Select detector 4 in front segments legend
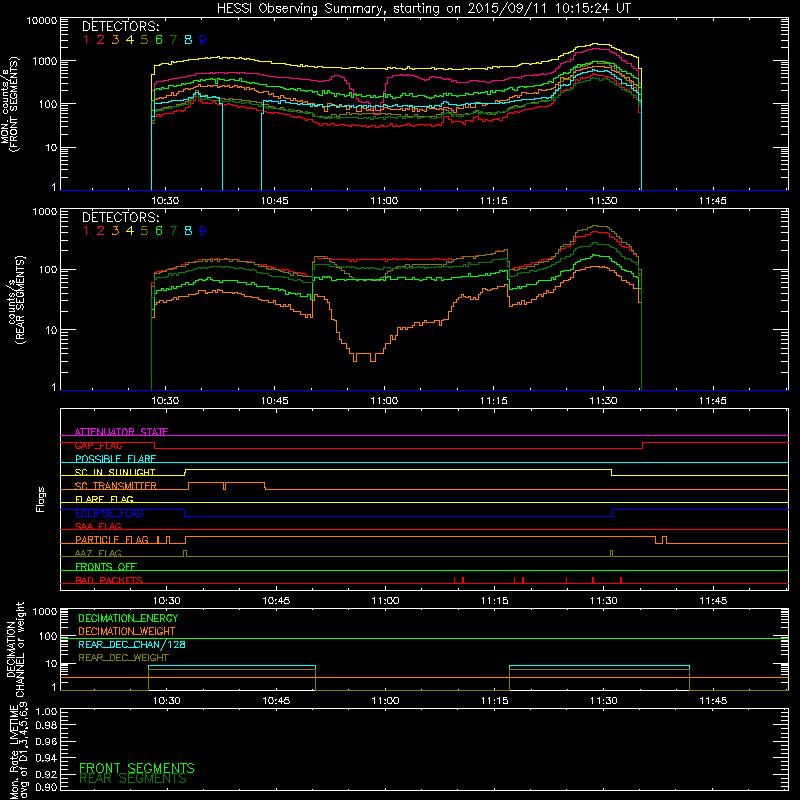Image resolution: width=800 pixels, height=800 pixels. click(130, 40)
